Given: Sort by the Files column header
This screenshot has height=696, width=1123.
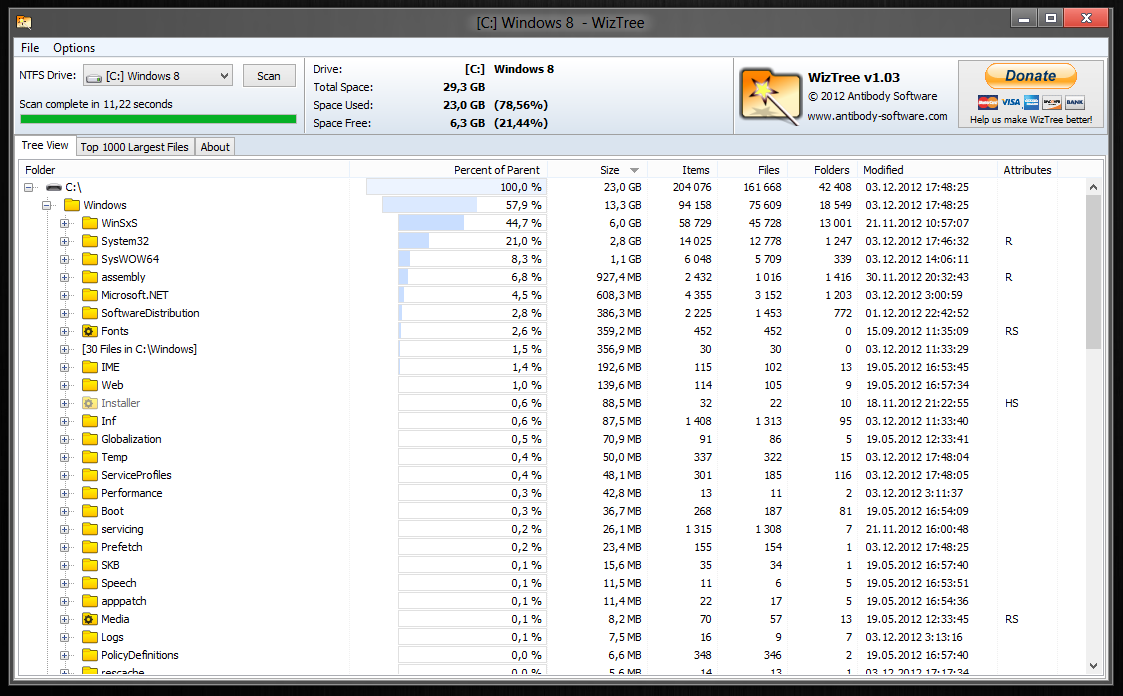Looking at the screenshot, I should point(752,170).
